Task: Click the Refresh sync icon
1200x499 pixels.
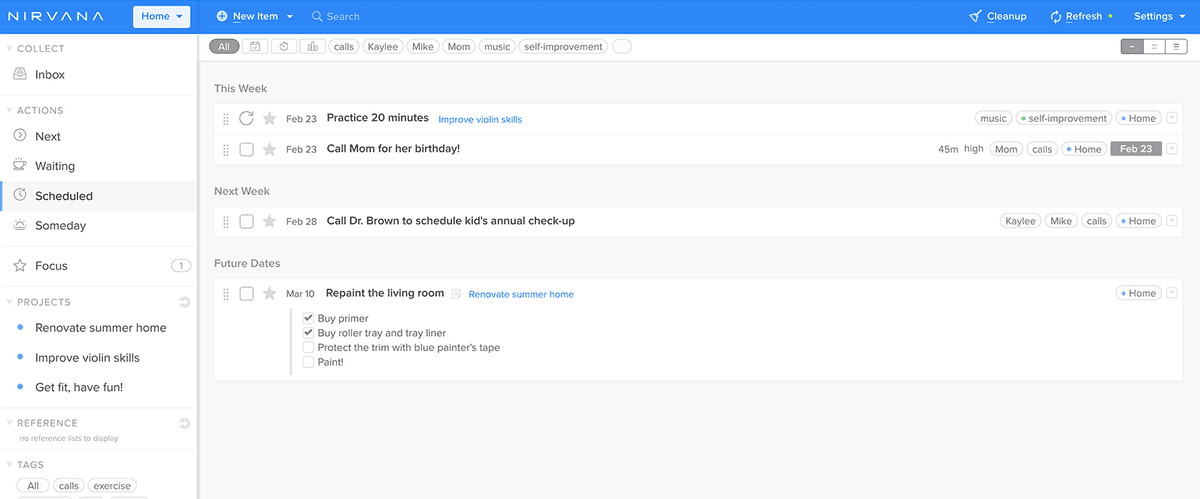Action: tap(1055, 17)
